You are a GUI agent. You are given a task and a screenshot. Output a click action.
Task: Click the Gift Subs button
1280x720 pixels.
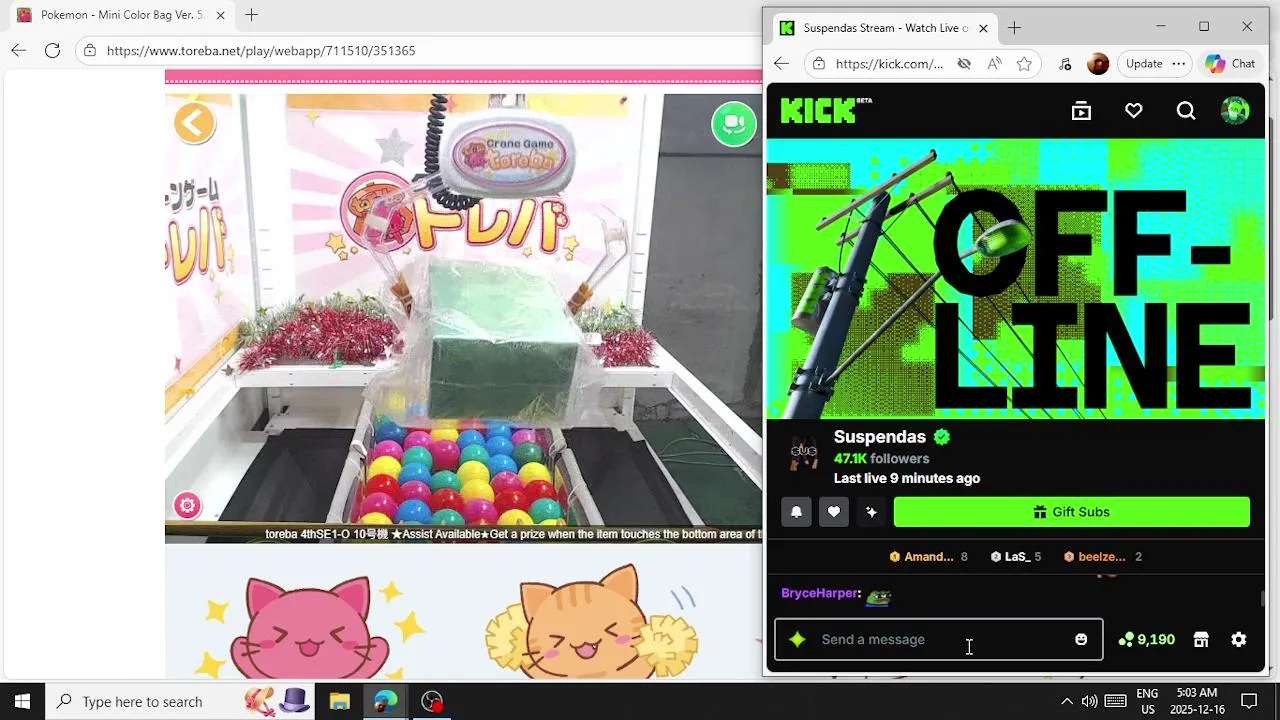[x=1072, y=512]
